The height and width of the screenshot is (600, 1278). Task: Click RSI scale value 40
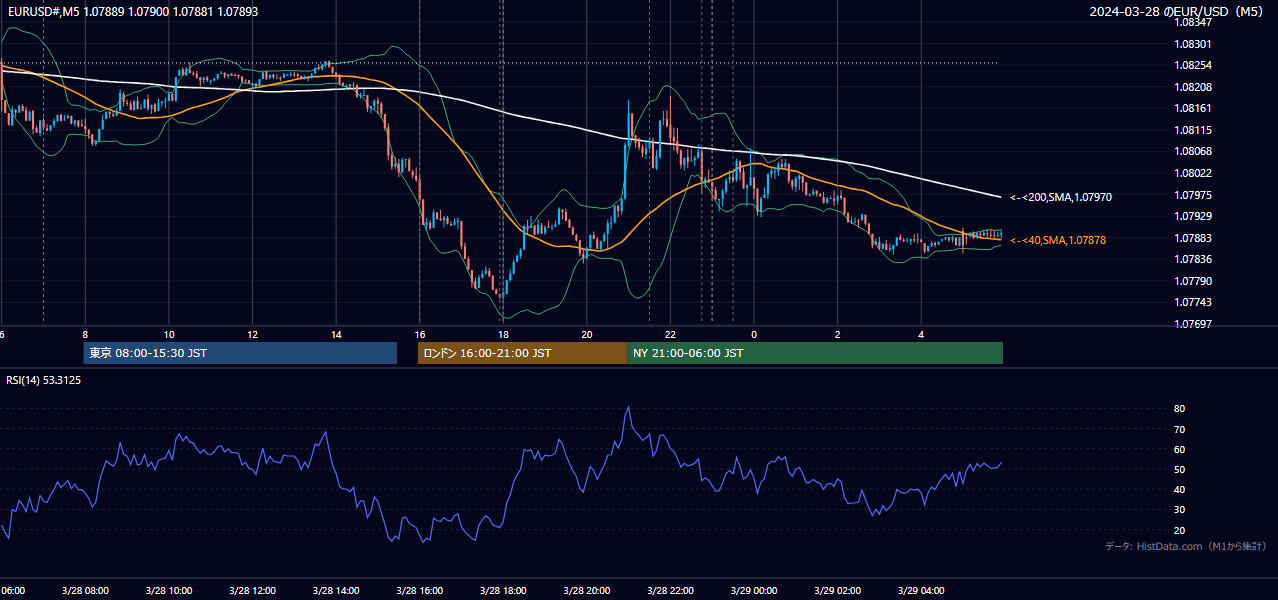1180,489
